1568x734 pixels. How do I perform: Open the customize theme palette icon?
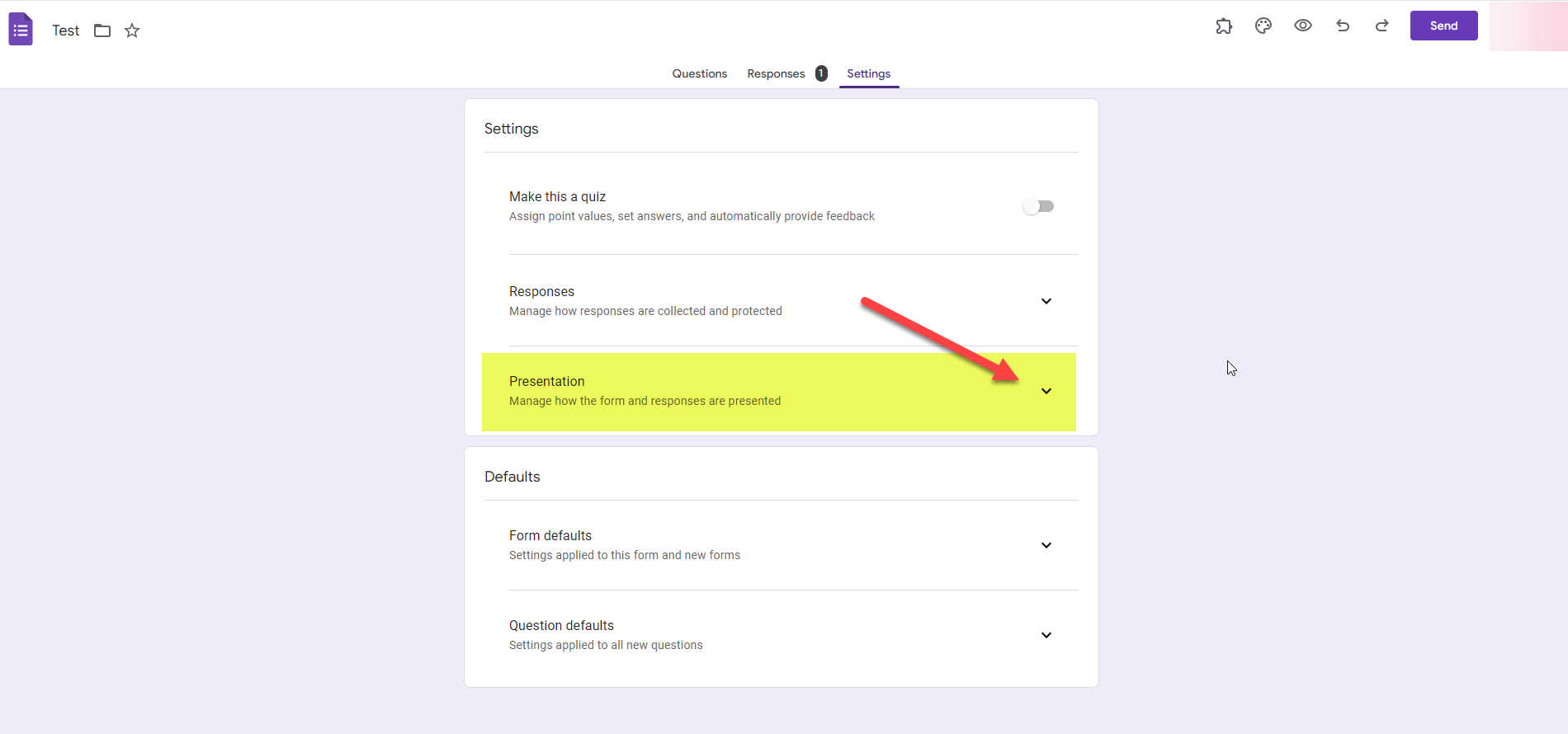pyautogui.click(x=1263, y=26)
